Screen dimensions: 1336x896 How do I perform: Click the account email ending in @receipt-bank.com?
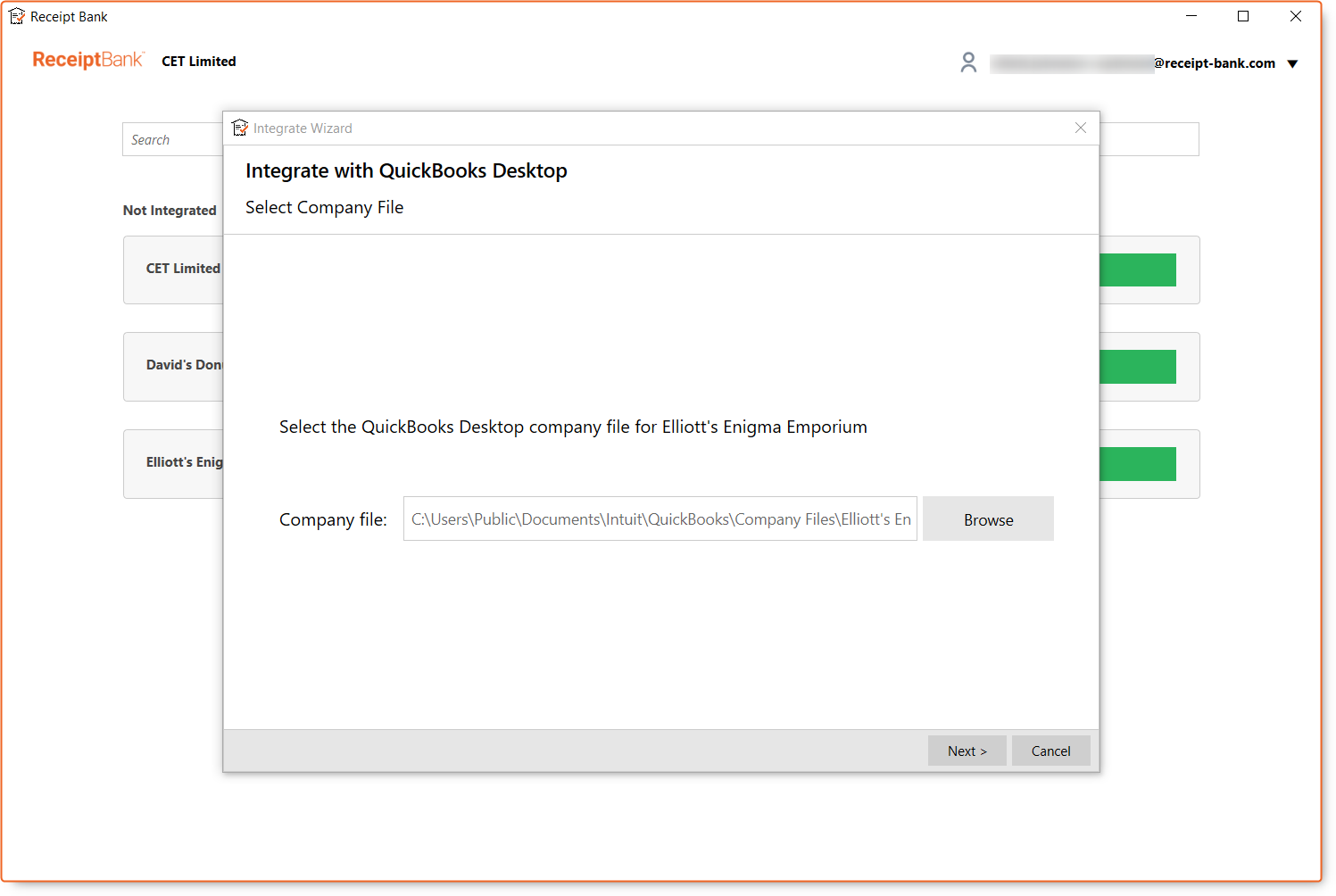click(1133, 63)
